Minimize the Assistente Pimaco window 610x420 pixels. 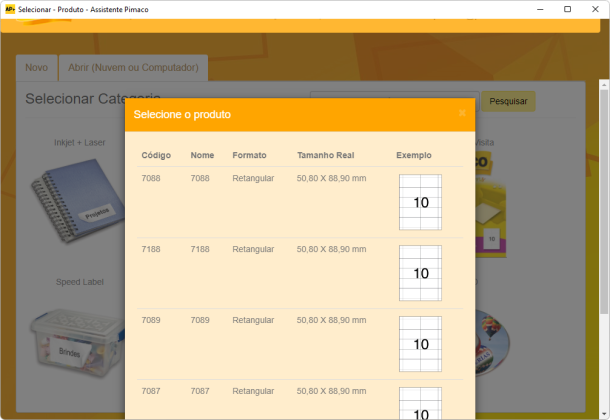tap(540, 9)
